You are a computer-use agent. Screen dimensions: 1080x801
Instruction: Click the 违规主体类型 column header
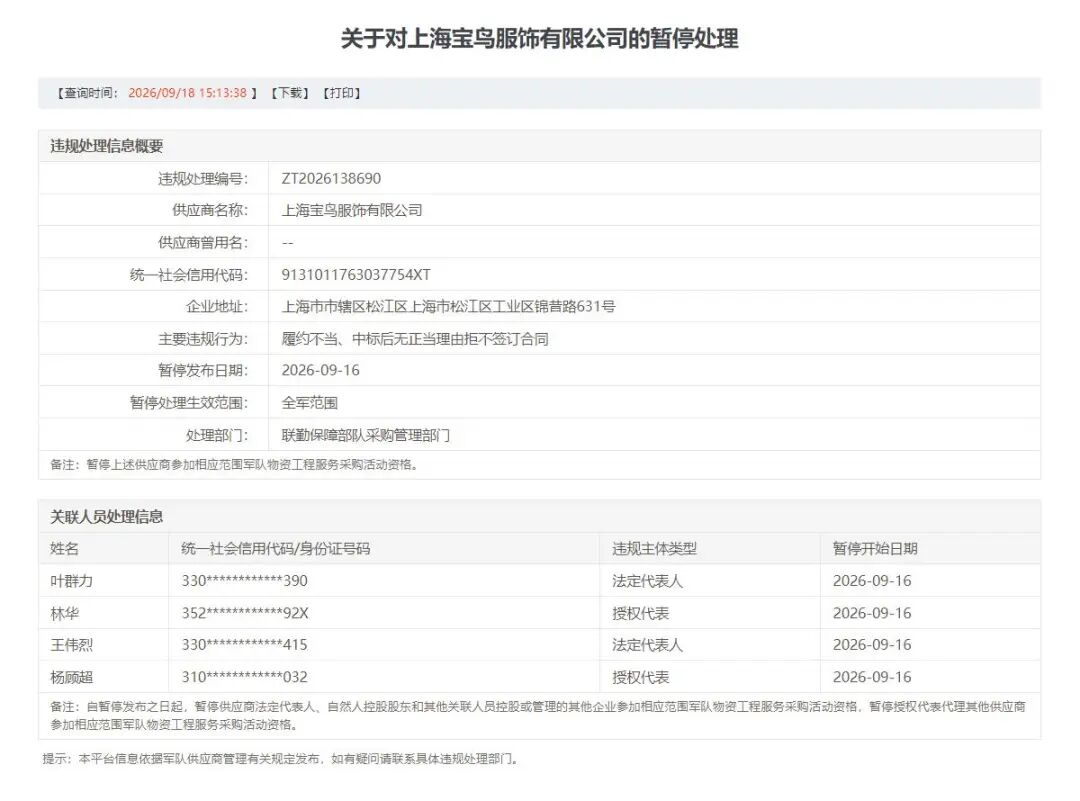coord(654,549)
